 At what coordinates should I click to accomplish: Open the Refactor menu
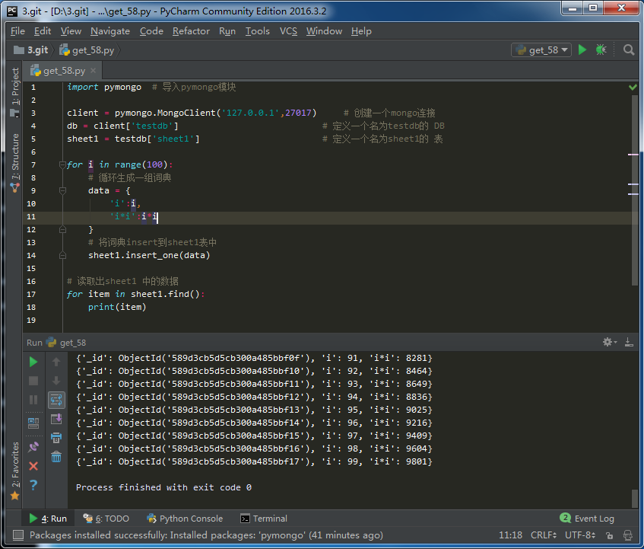tap(191, 31)
